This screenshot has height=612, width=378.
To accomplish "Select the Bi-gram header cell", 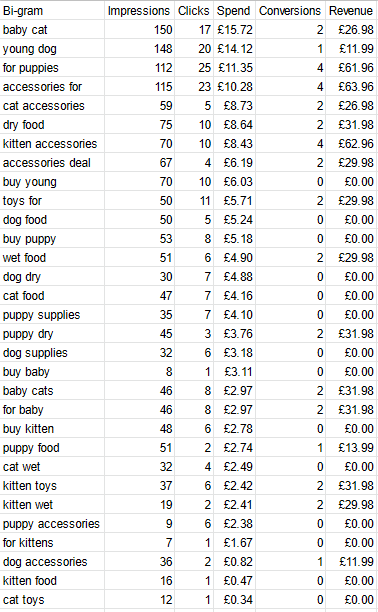I will 52,11.
